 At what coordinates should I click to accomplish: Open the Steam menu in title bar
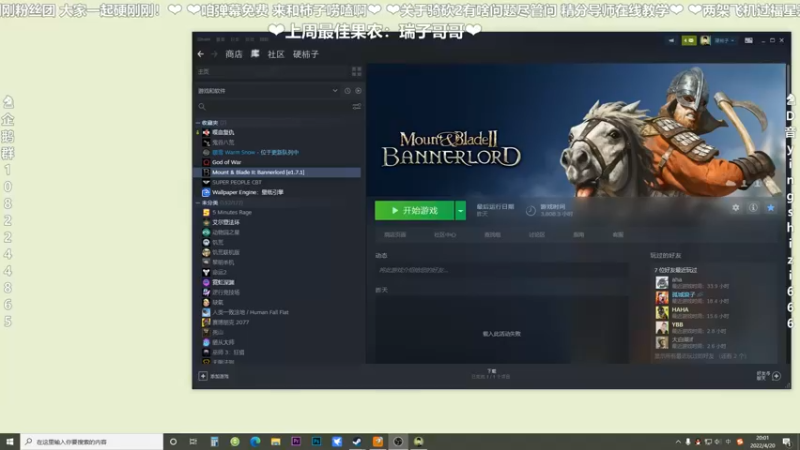pos(204,39)
